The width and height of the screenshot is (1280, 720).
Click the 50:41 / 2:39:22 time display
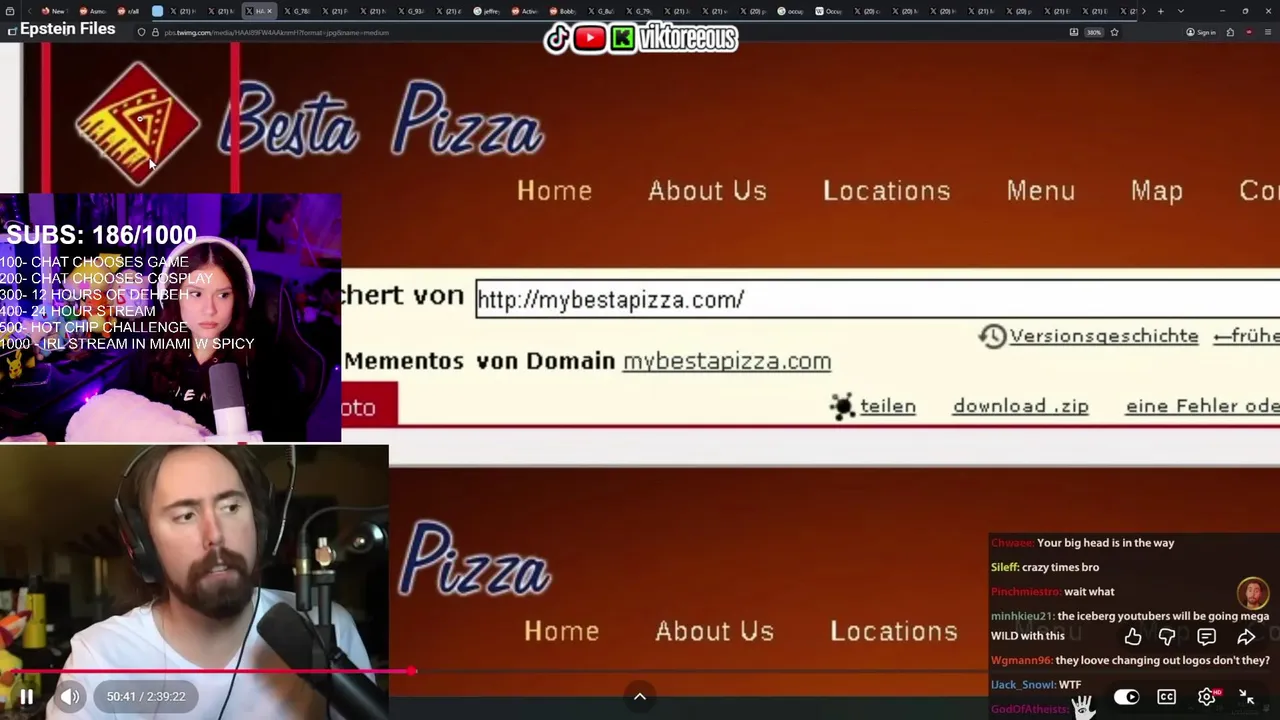(146, 697)
